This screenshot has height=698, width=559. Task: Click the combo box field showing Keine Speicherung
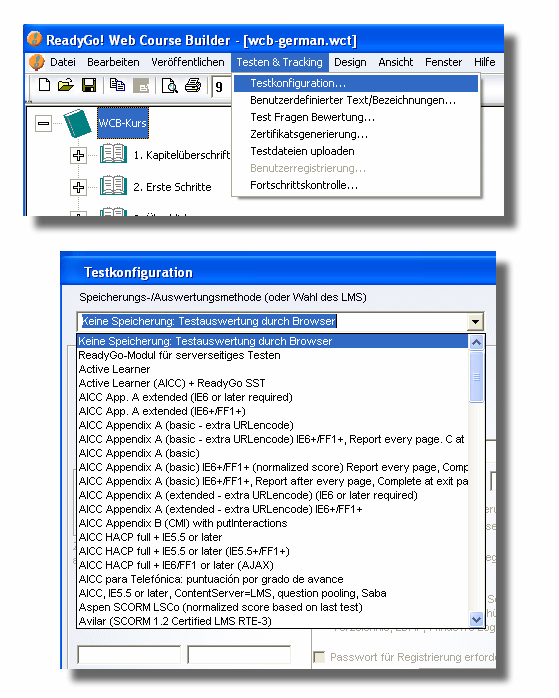[x=272, y=321]
